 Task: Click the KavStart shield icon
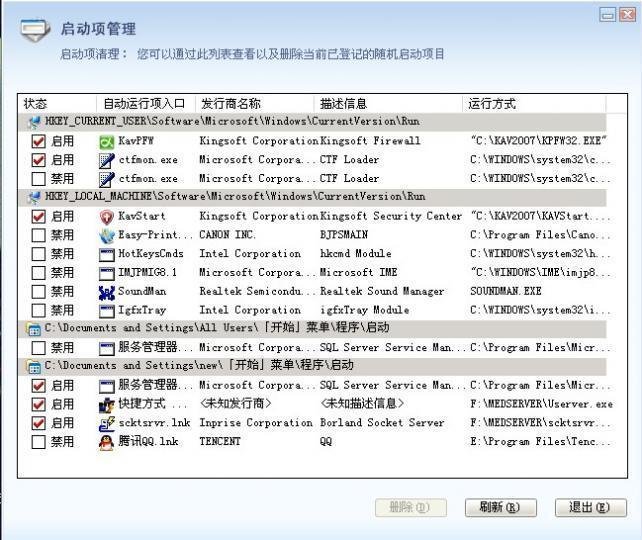[x=106, y=217]
